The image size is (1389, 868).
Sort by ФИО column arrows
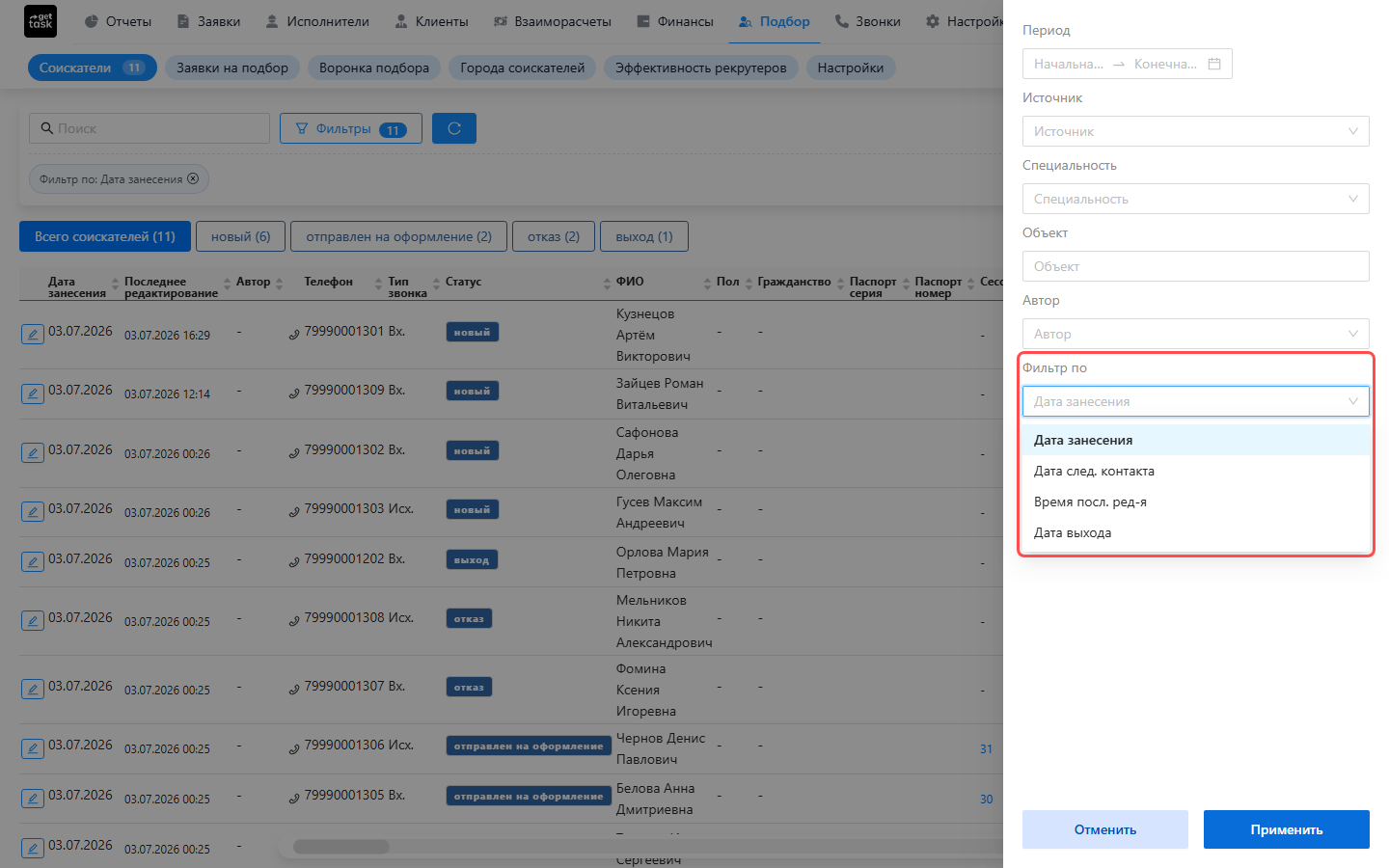tap(707, 283)
